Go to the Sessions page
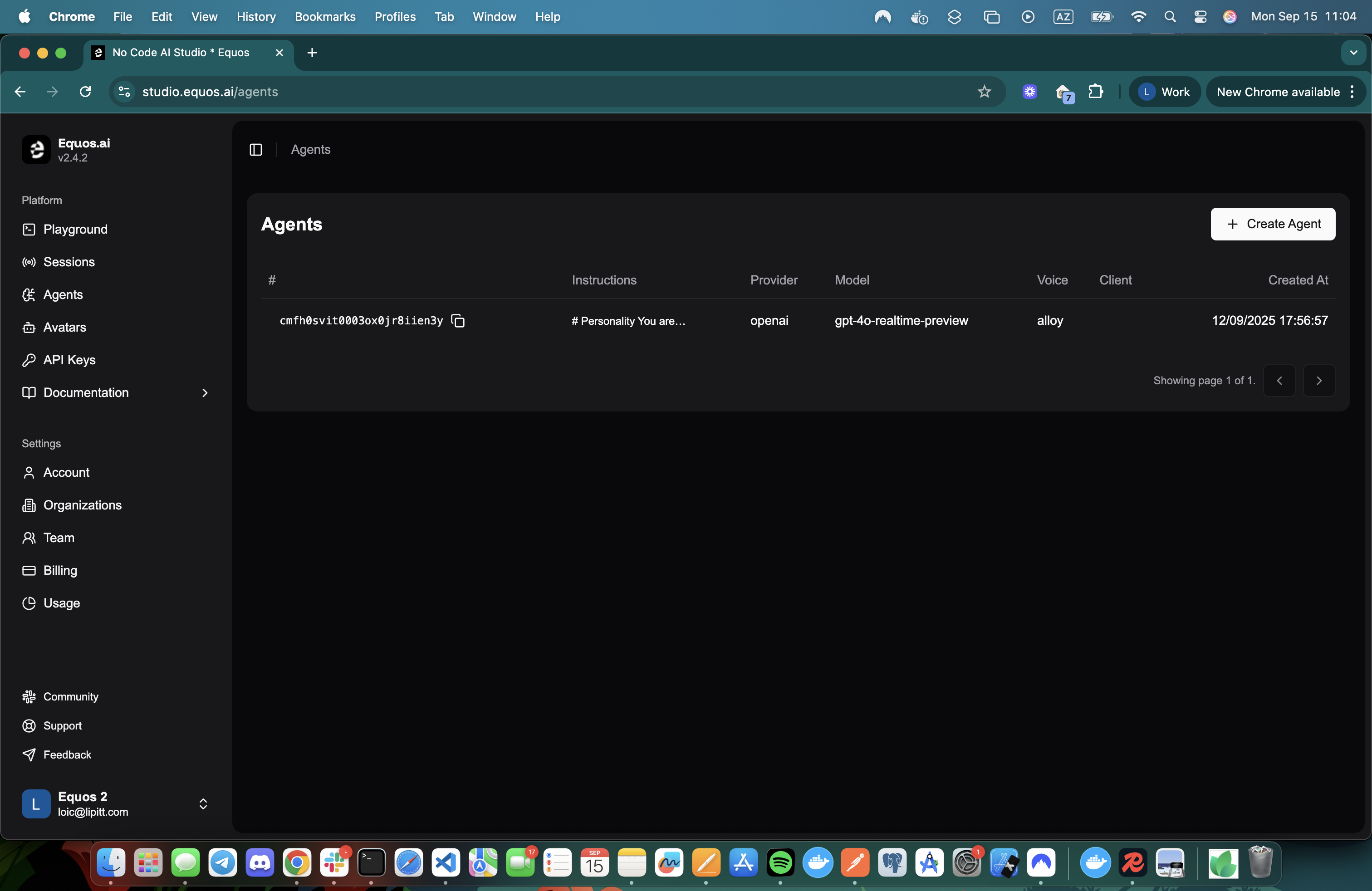Image resolution: width=1372 pixels, height=891 pixels. coord(69,262)
